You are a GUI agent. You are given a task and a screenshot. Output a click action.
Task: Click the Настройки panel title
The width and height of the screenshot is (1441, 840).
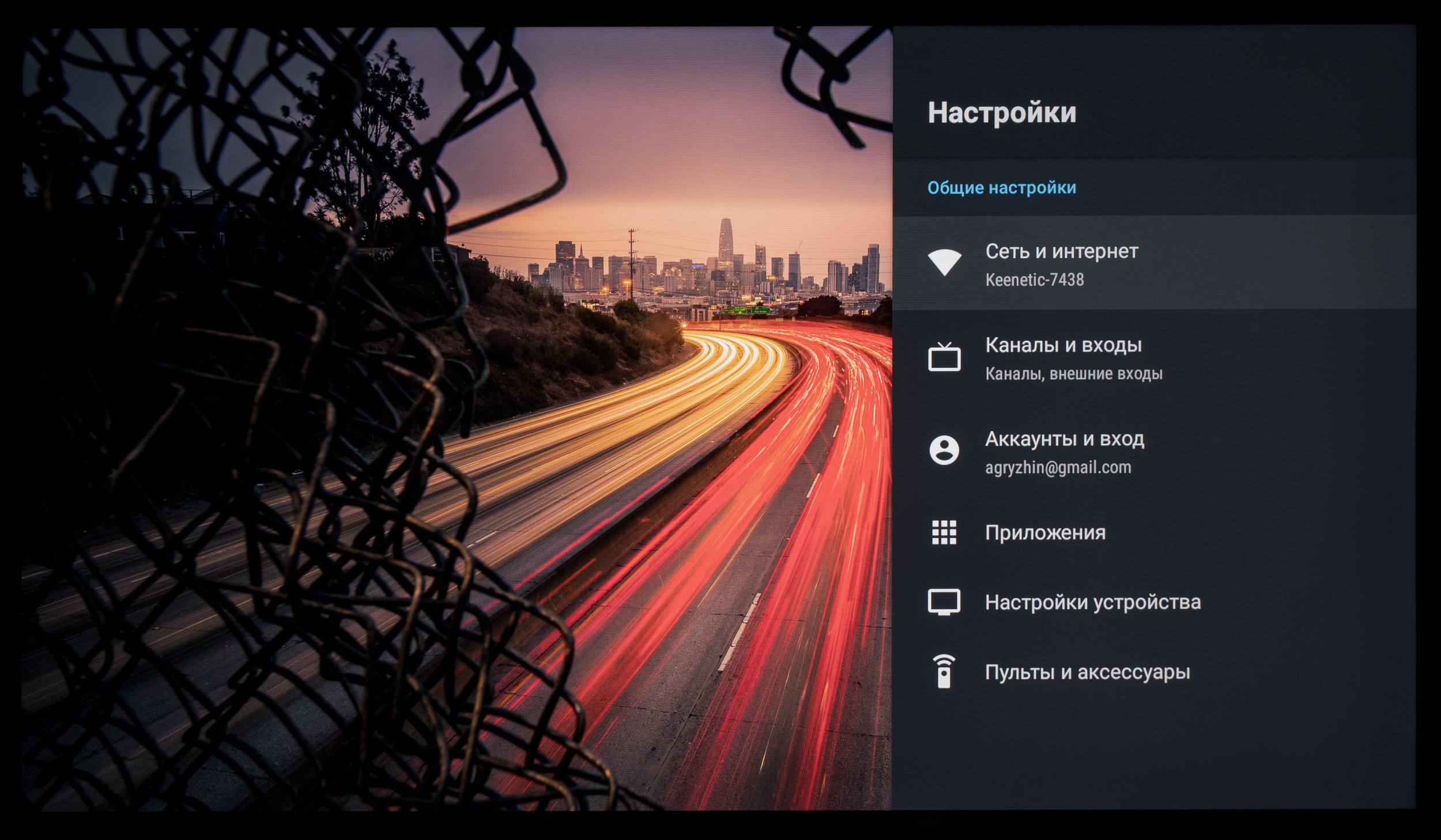coord(1001,112)
